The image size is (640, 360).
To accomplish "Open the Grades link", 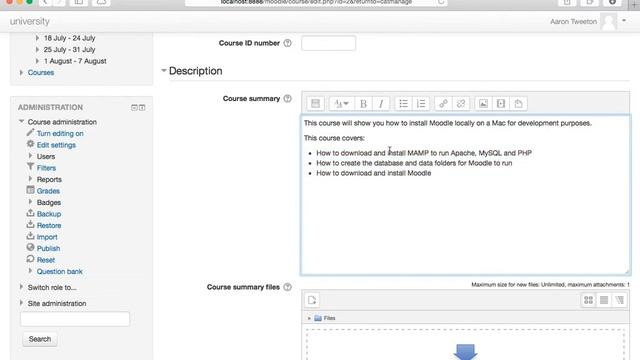I will coord(48,191).
